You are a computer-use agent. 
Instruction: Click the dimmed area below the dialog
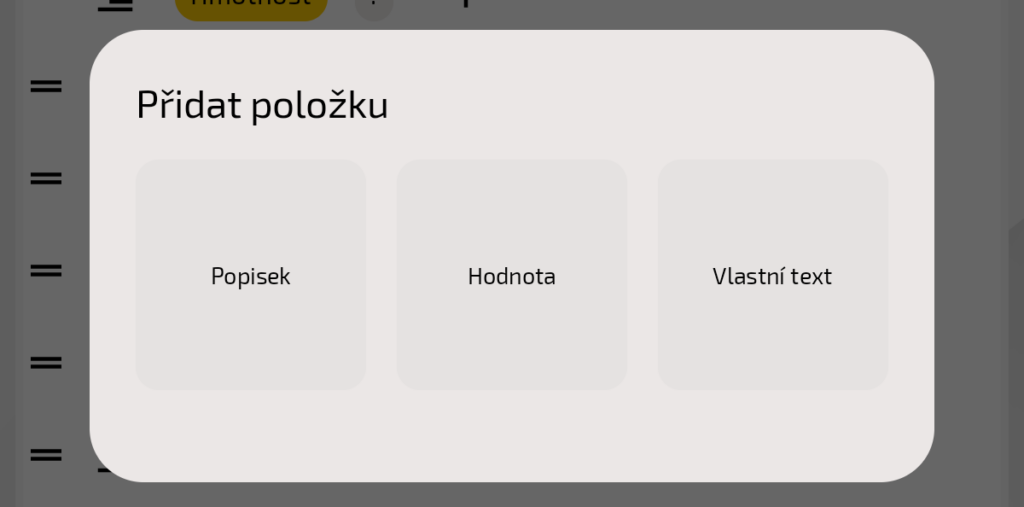point(512,495)
